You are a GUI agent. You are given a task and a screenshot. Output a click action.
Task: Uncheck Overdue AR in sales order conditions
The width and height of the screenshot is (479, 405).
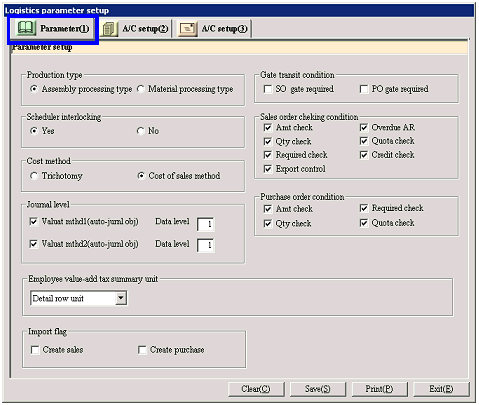point(364,127)
